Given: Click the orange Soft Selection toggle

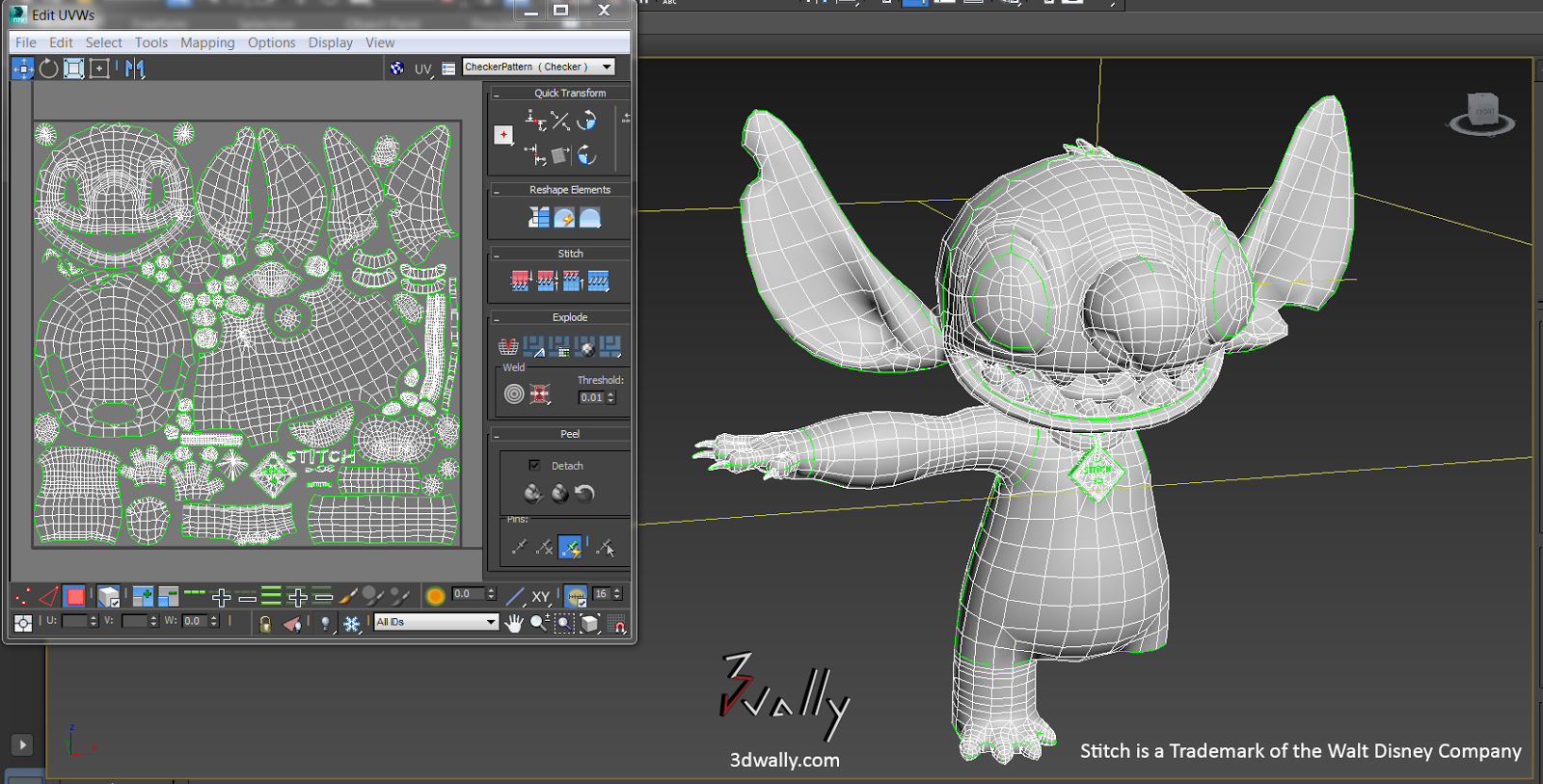Looking at the screenshot, I should tap(435, 597).
